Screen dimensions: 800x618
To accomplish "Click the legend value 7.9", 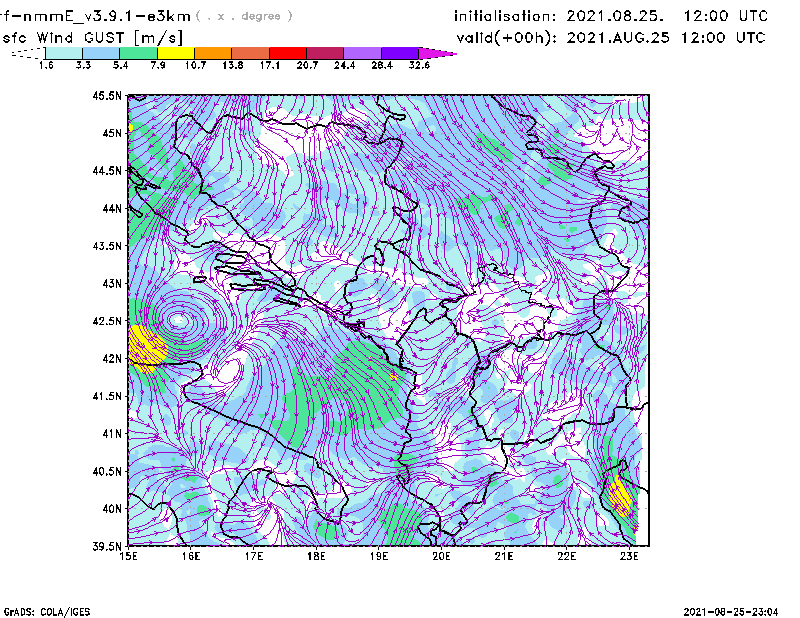I will [x=158, y=65].
